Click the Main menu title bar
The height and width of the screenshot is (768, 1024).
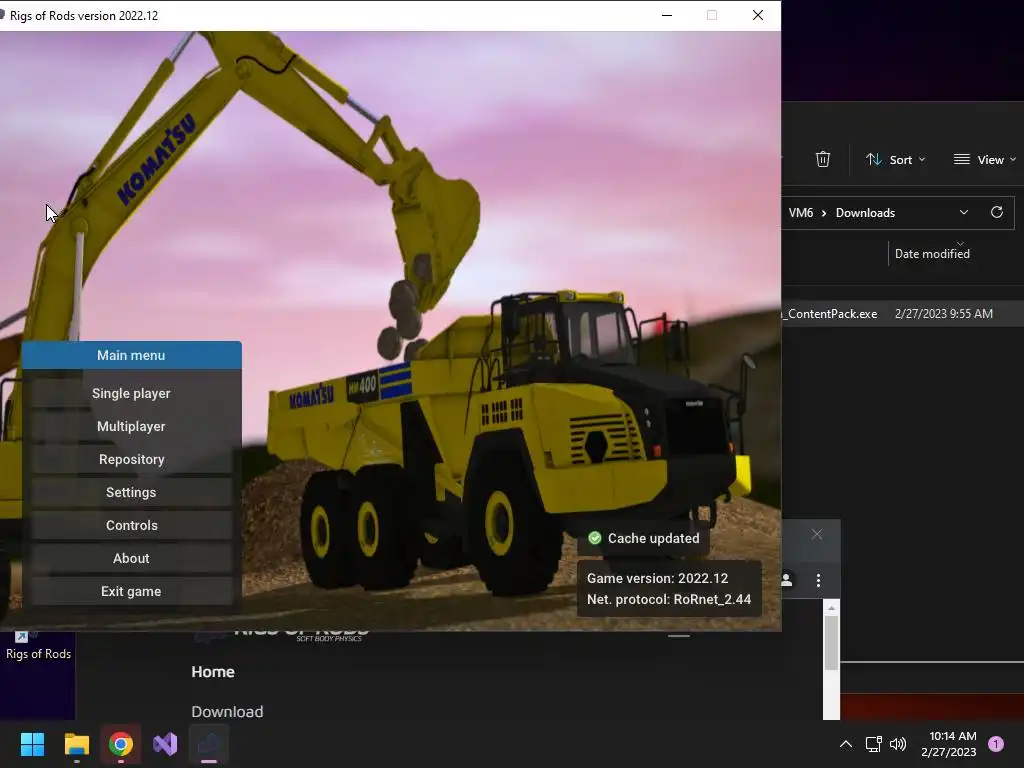click(131, 355)
